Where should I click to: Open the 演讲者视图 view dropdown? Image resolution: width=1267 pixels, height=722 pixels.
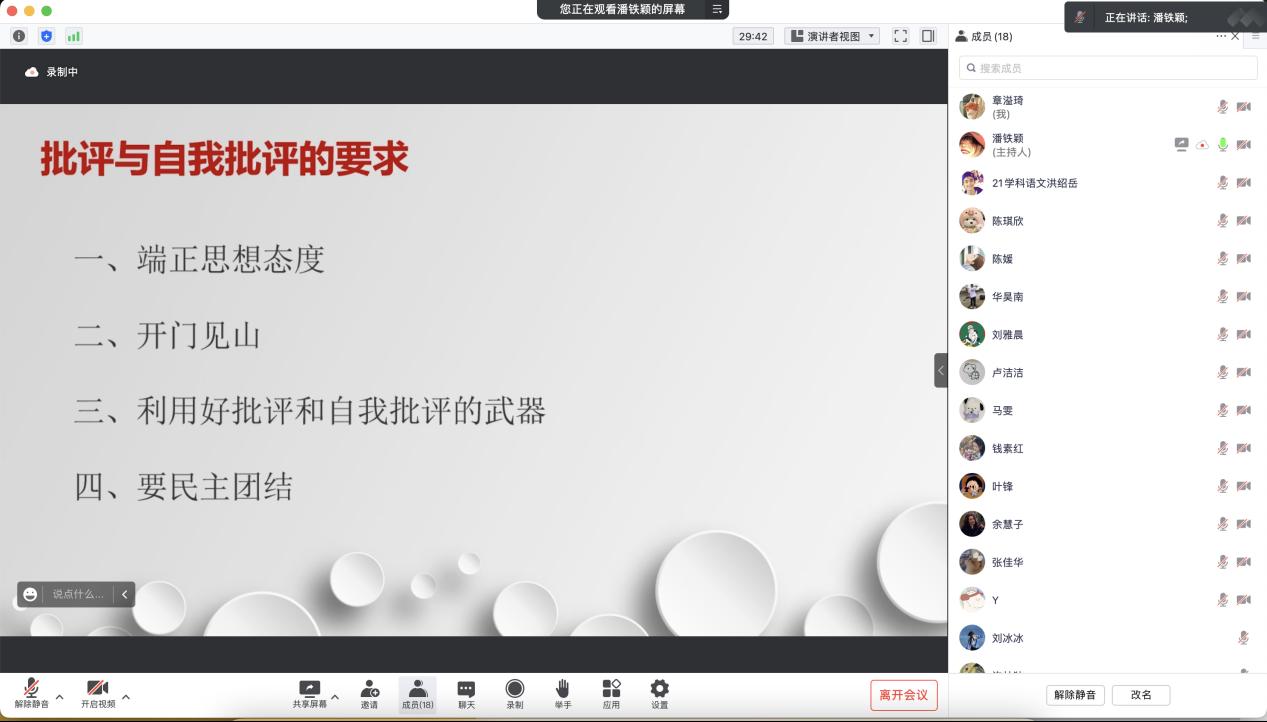point(832,36)
